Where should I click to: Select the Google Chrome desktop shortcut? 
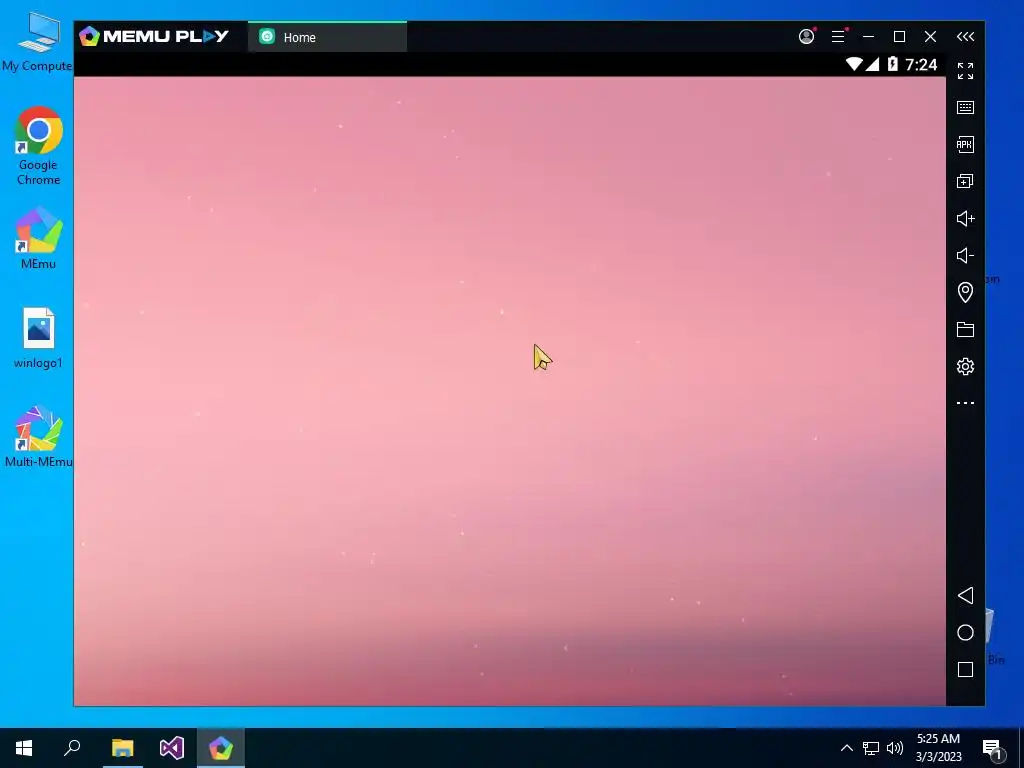pos(39,146)
